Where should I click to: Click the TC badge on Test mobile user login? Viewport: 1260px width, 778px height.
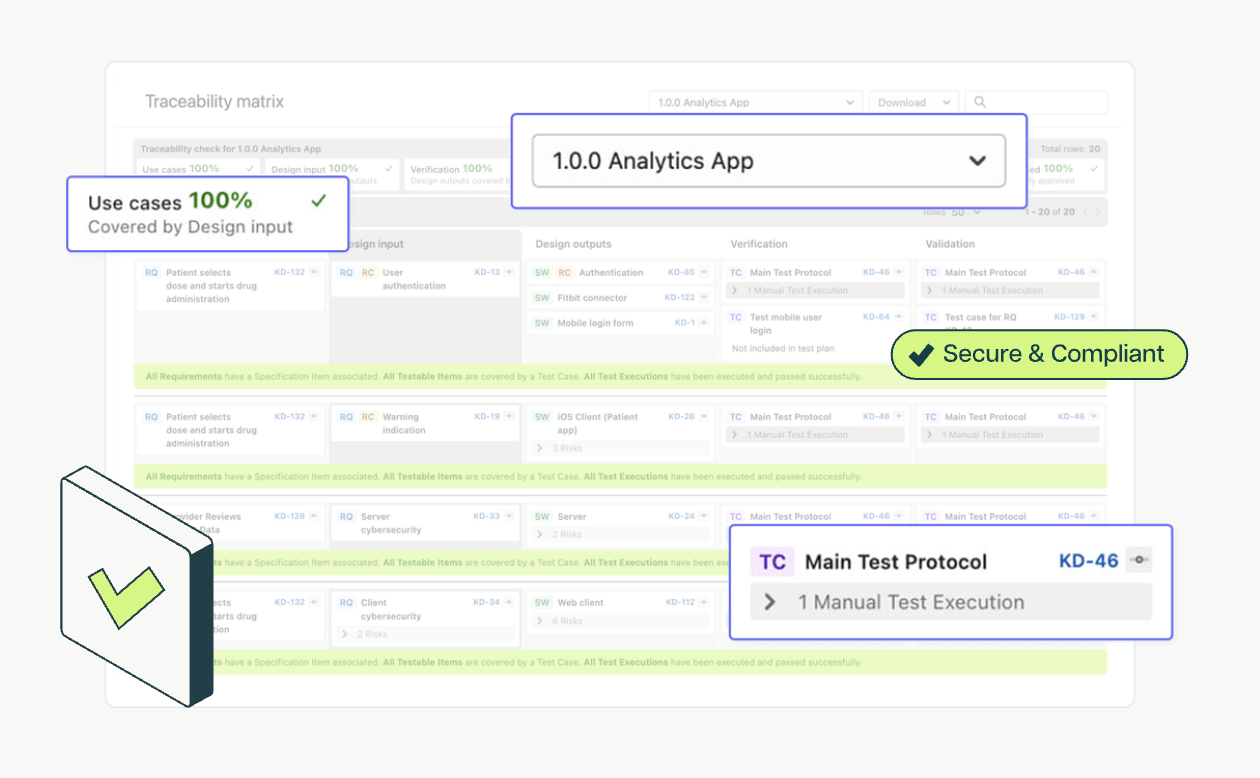[736, 317]
